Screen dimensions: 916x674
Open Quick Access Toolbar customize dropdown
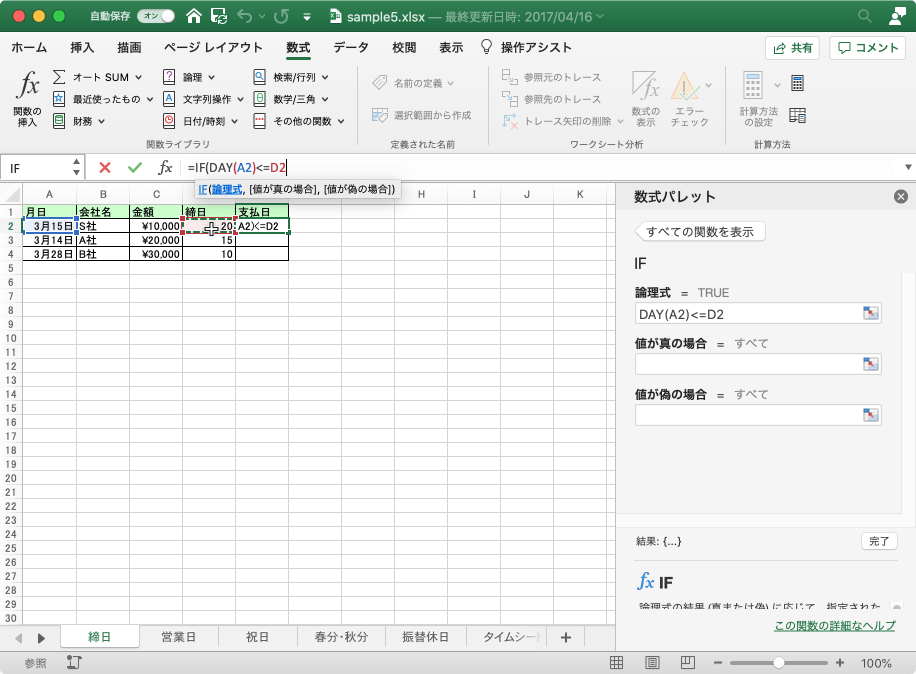[307, 17]
